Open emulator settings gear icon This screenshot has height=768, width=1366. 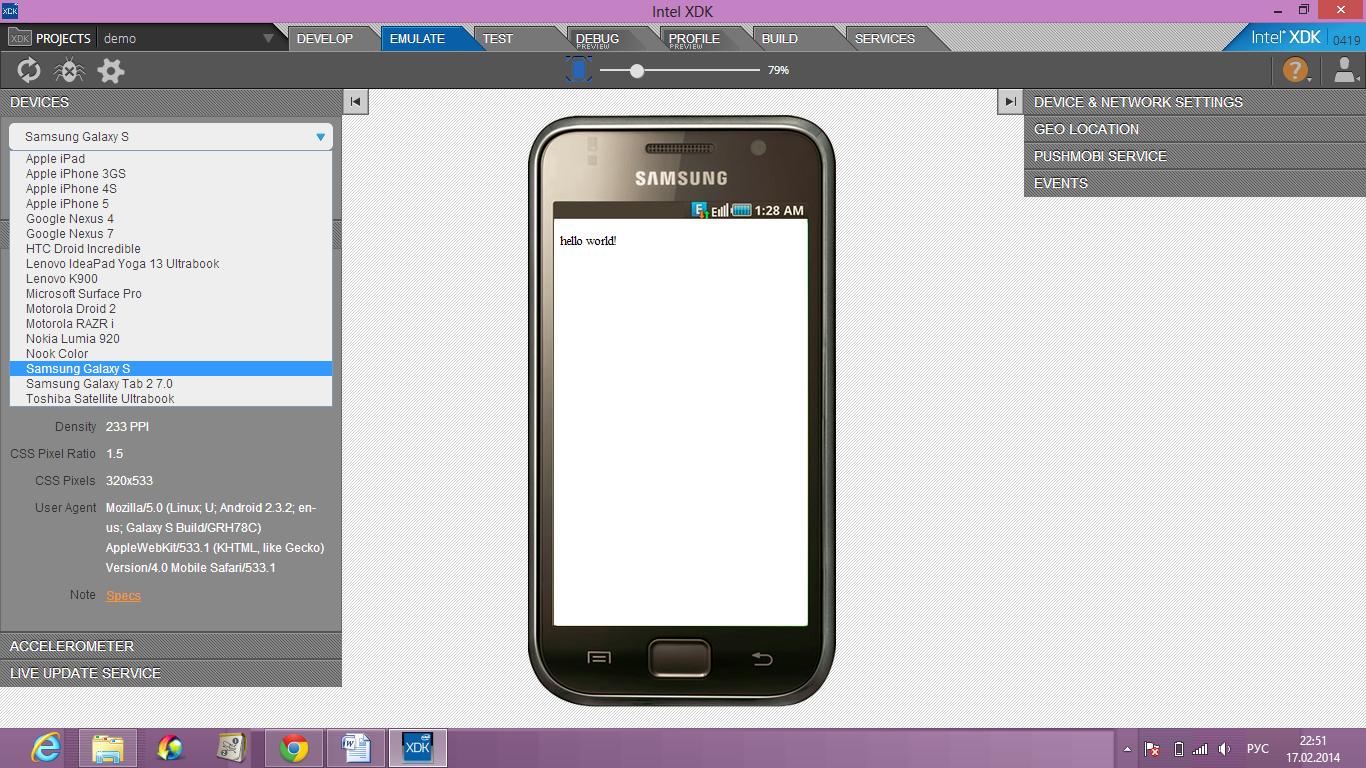111,70
